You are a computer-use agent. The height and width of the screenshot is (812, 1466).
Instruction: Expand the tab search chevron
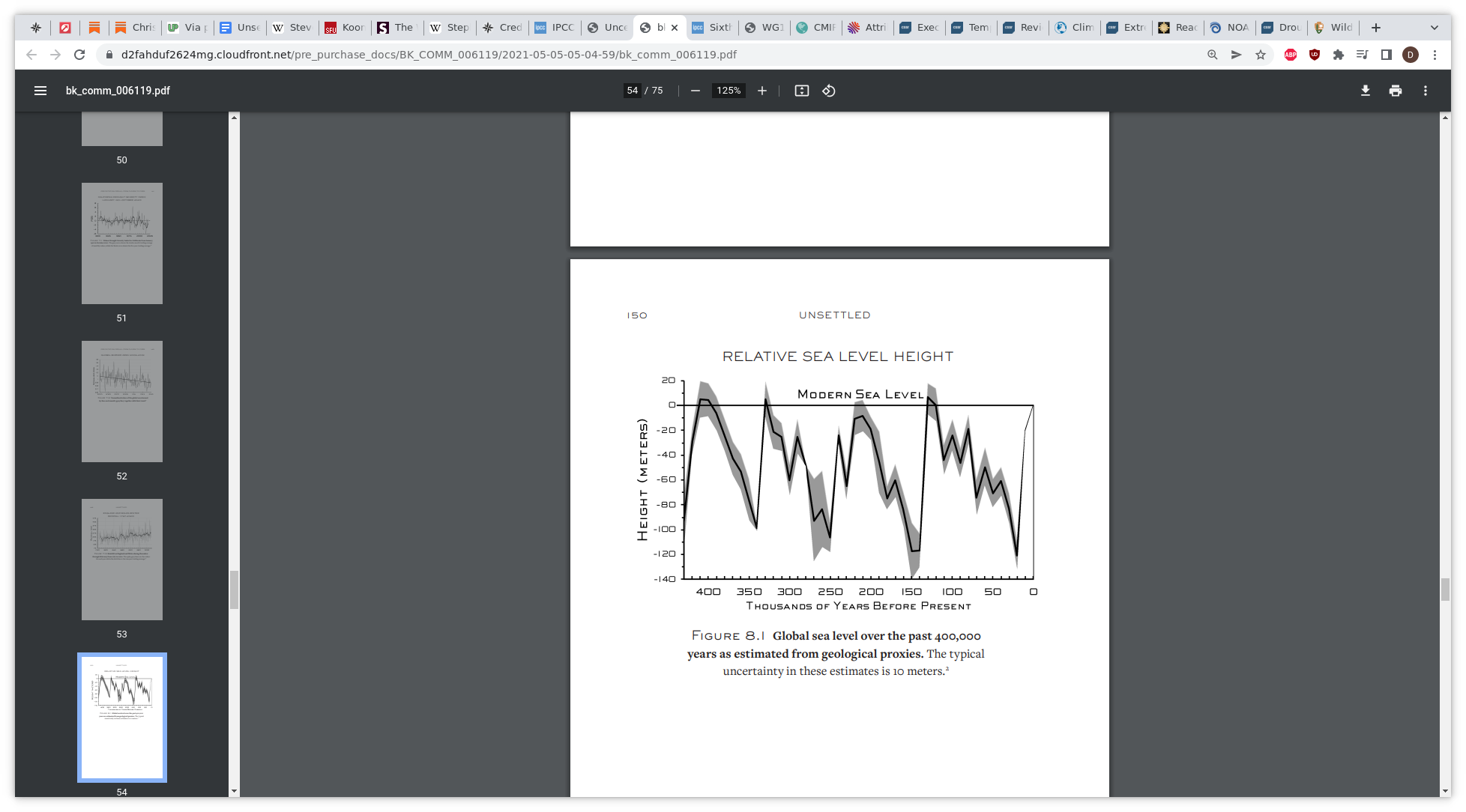(x=1435, y=28)
